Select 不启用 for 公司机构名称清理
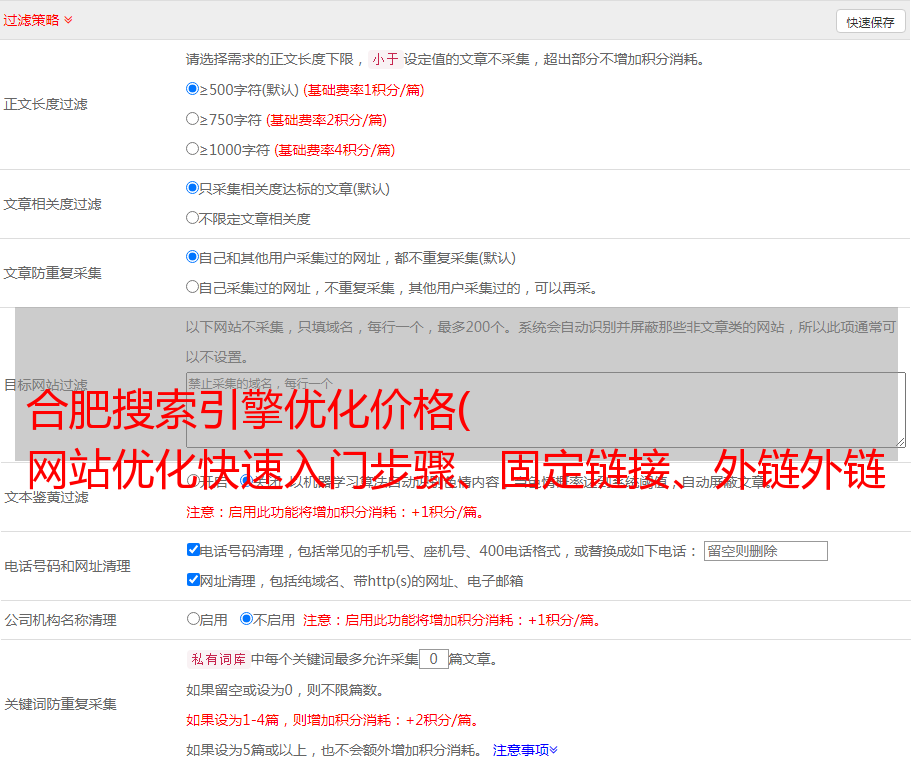The image size is (912, 768). pyautogui.click(x=246, y=619)
